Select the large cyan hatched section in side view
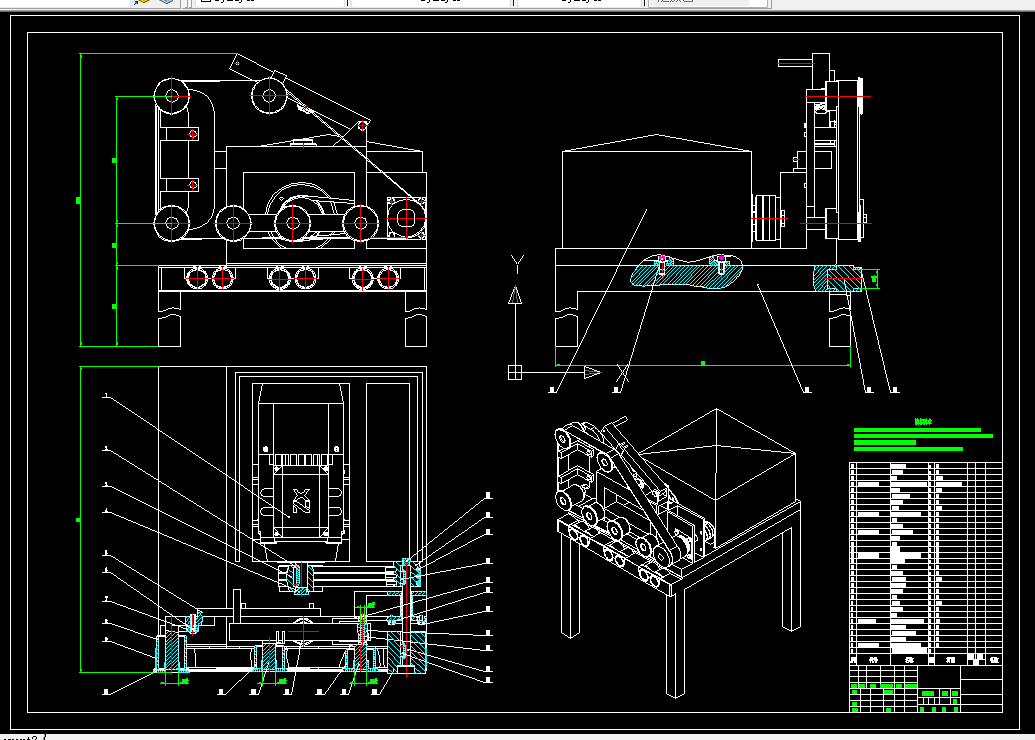This screenshot has width=1035, height=740. tap(686, 273)
